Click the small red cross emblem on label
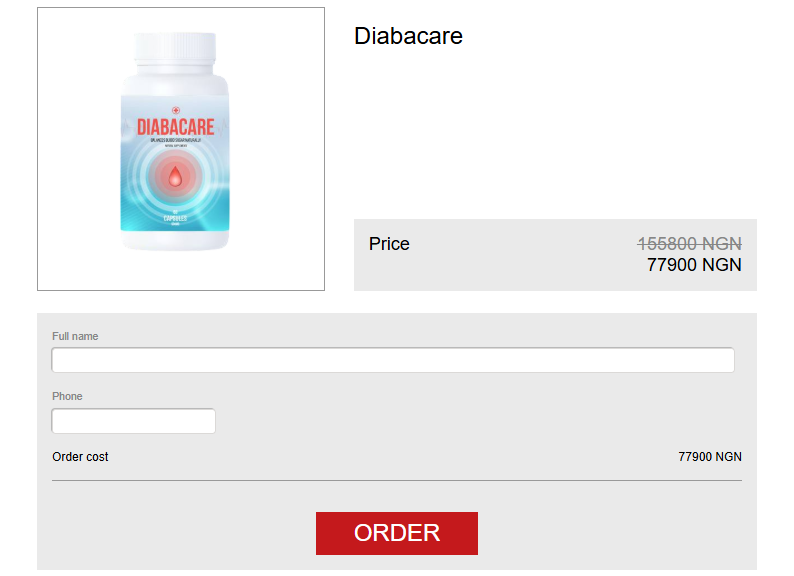The height and width of the screenshot is (576, 794). pos(176,110)
